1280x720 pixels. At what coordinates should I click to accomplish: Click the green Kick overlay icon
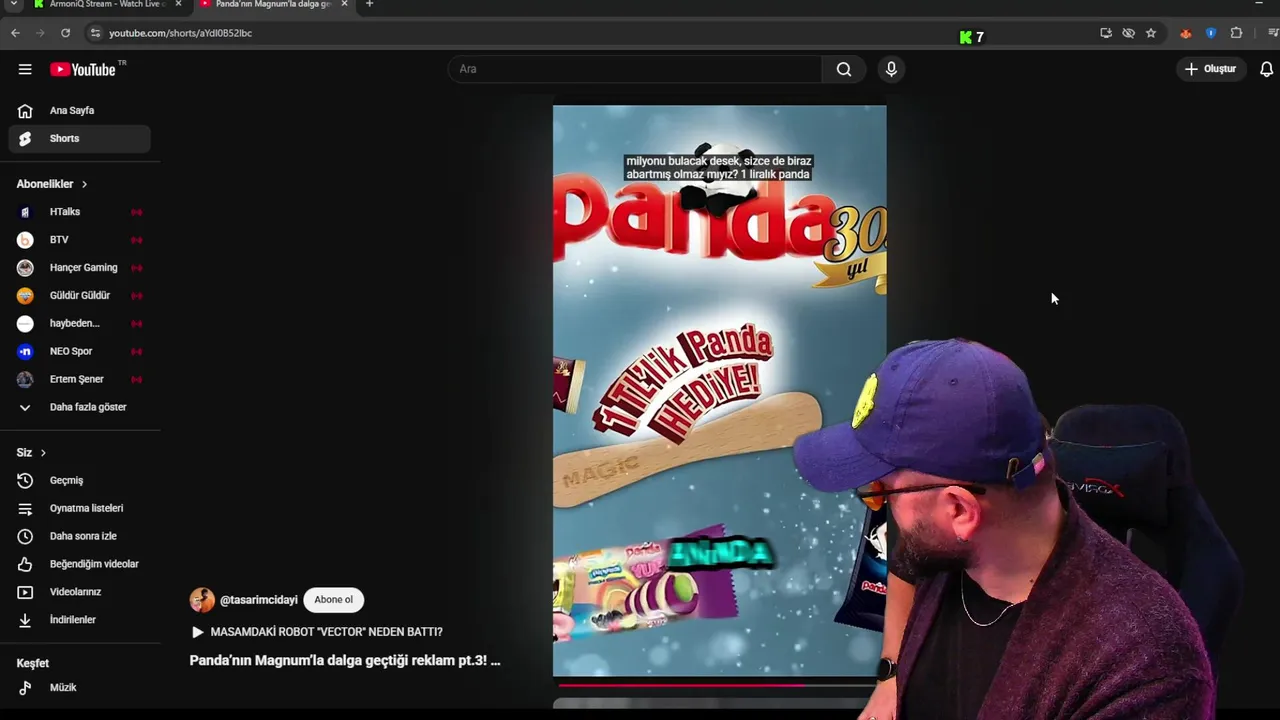coord(965,37)
